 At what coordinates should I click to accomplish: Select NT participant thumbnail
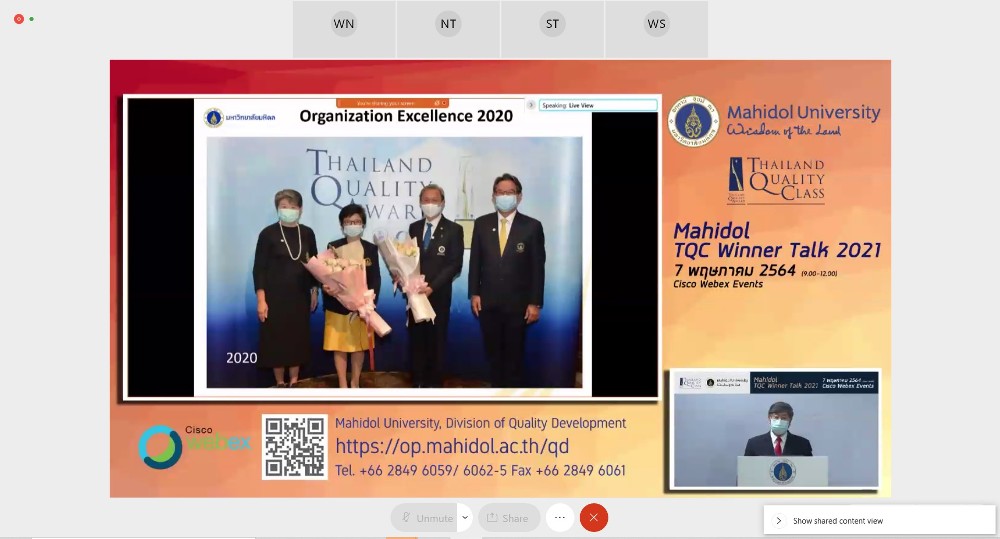pyautogui.click(x=448, y=25)
